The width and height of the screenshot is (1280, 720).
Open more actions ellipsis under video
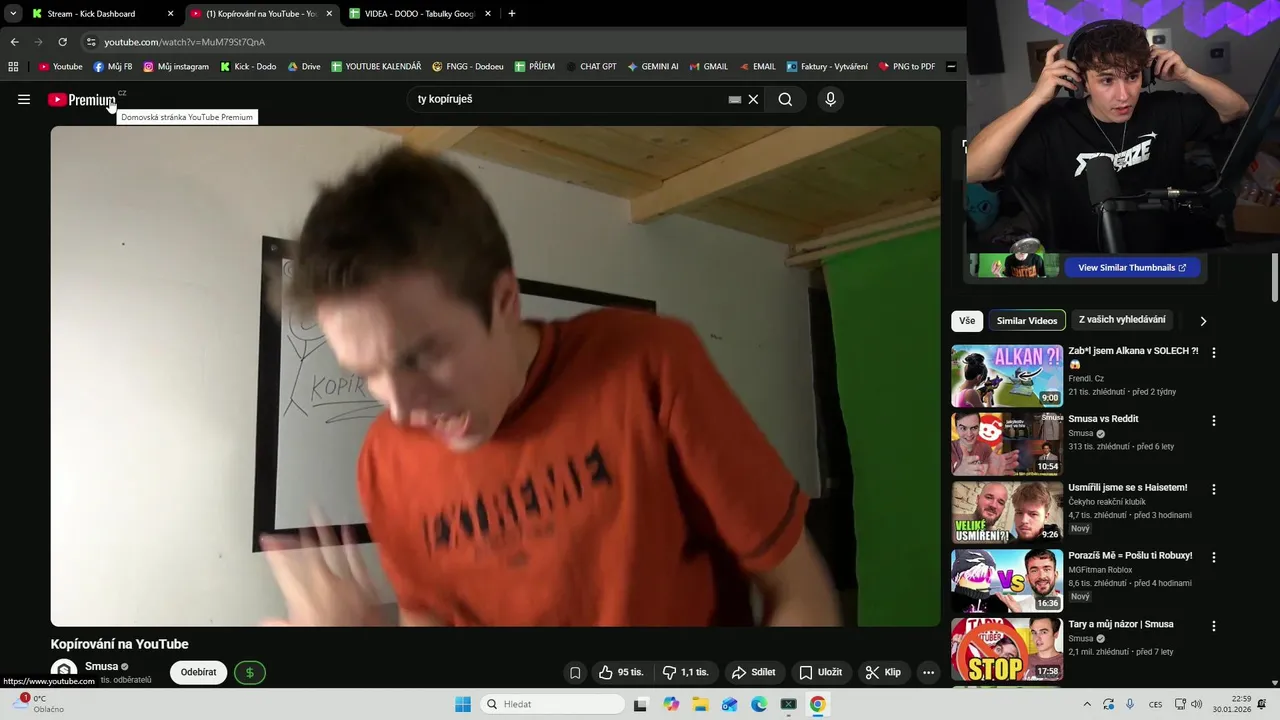928,672
